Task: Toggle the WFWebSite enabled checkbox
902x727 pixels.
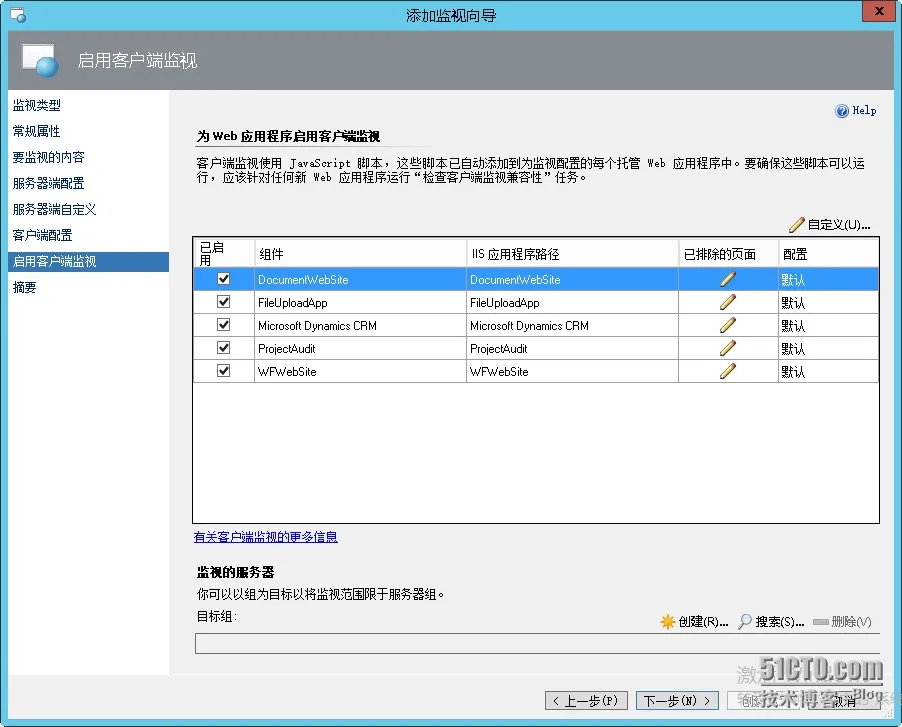Action: pyautogui.click(x=223, y=371)
